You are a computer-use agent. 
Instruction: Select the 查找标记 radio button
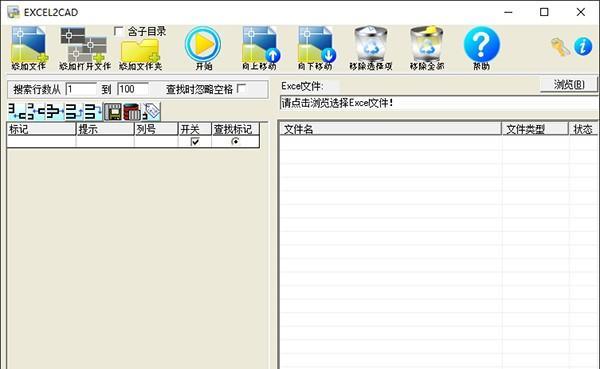(235, 141)
